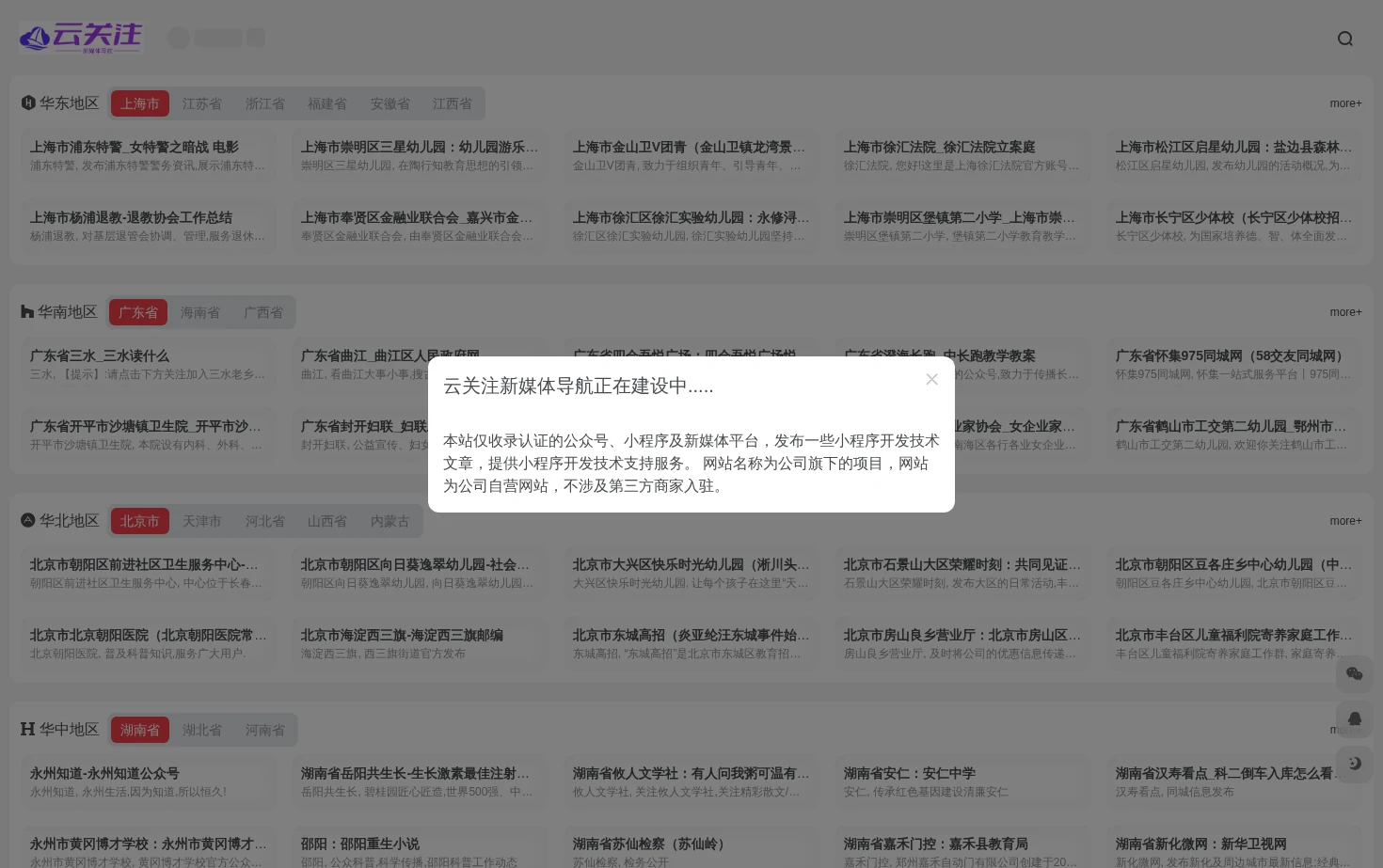
Task: Select the 天津市 tab
Action: pyautogui.click(x=202, y=521)
